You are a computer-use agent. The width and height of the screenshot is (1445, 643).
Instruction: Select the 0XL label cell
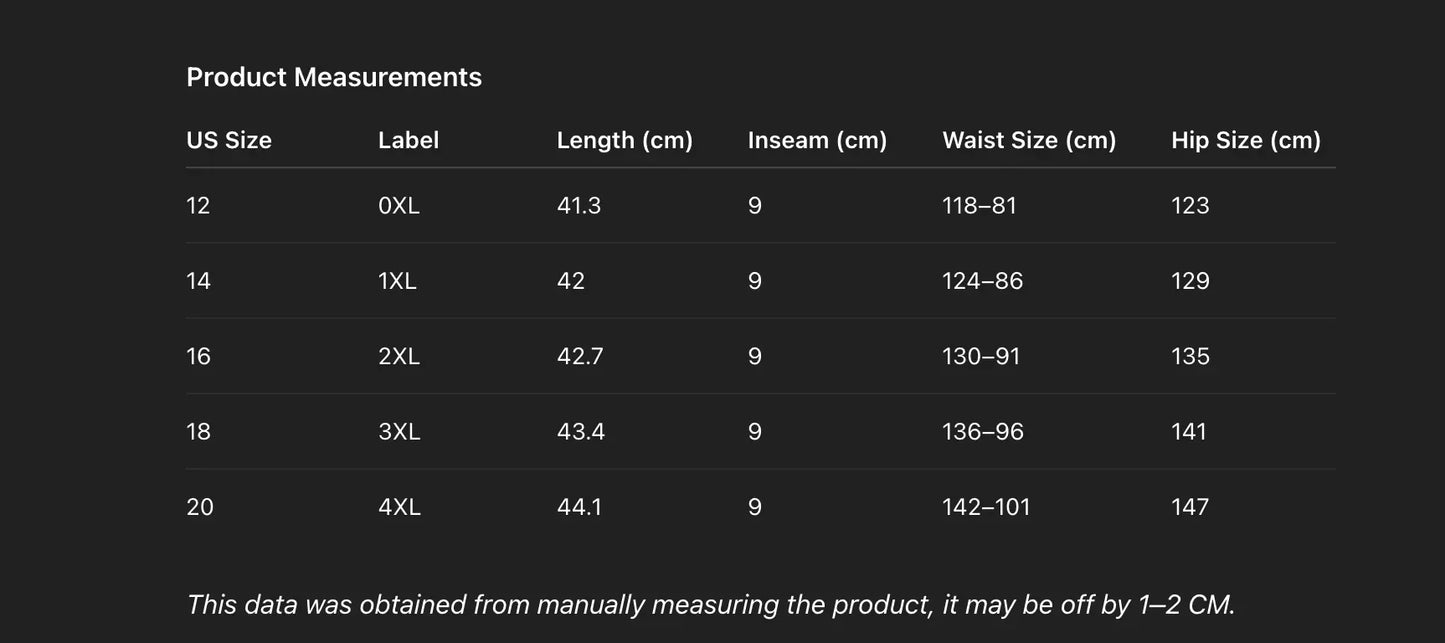point(399,205)
